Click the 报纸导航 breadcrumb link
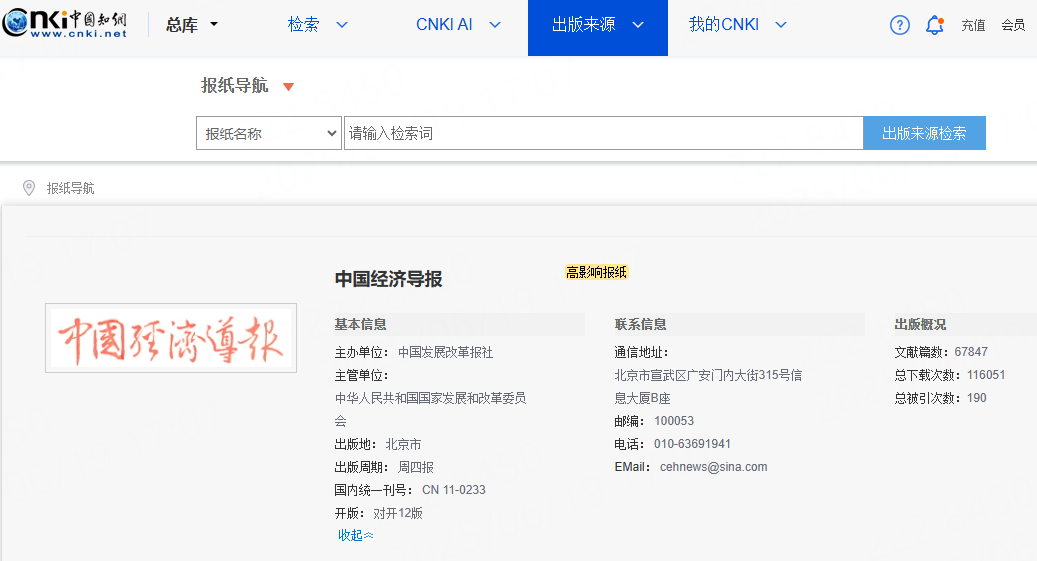Screen dimensions: 1037x561 [x=70, y=189]
